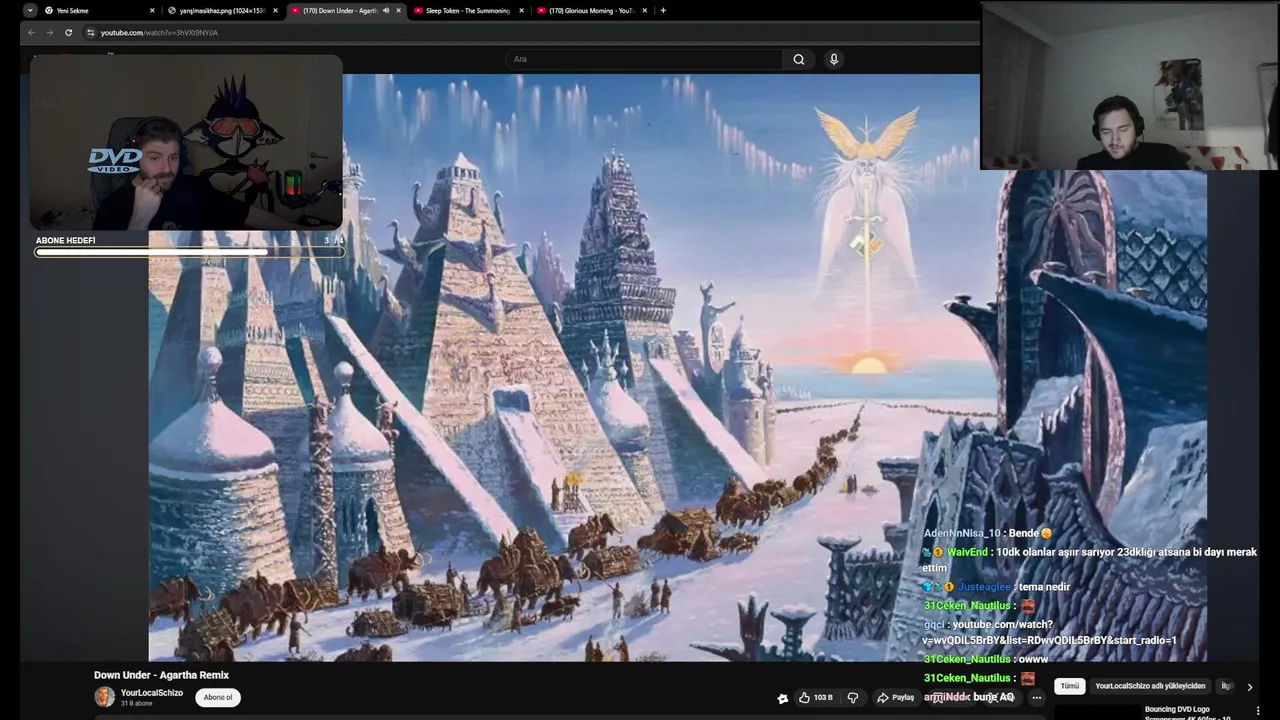This screenshot has width=1280, height=720.
Task: Activate voice search microphone icon
Action: (833, 59)
